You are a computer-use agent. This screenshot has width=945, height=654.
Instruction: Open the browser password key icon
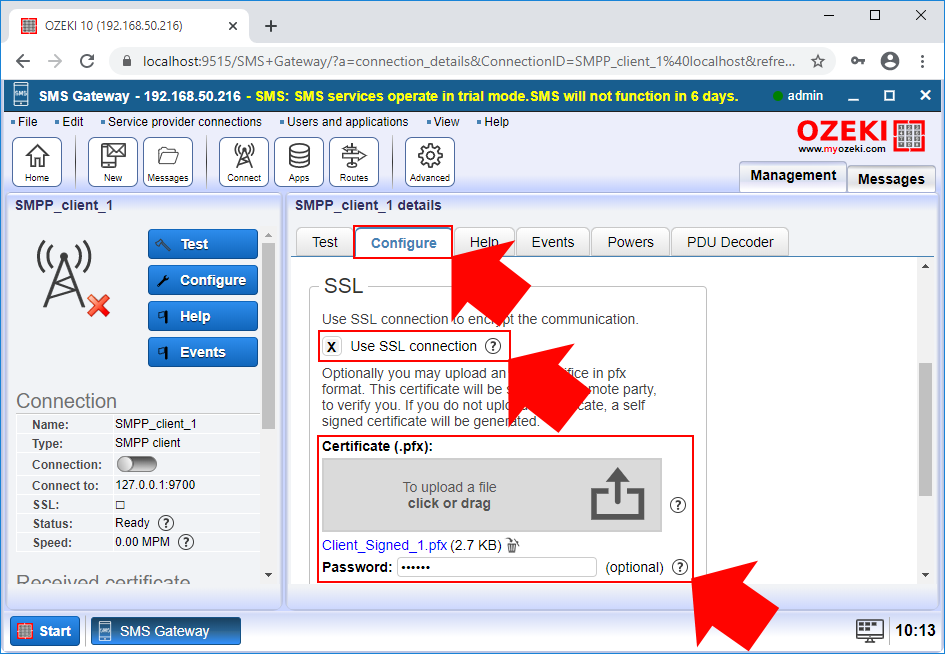pyautogui.click(x=858, y=61)
